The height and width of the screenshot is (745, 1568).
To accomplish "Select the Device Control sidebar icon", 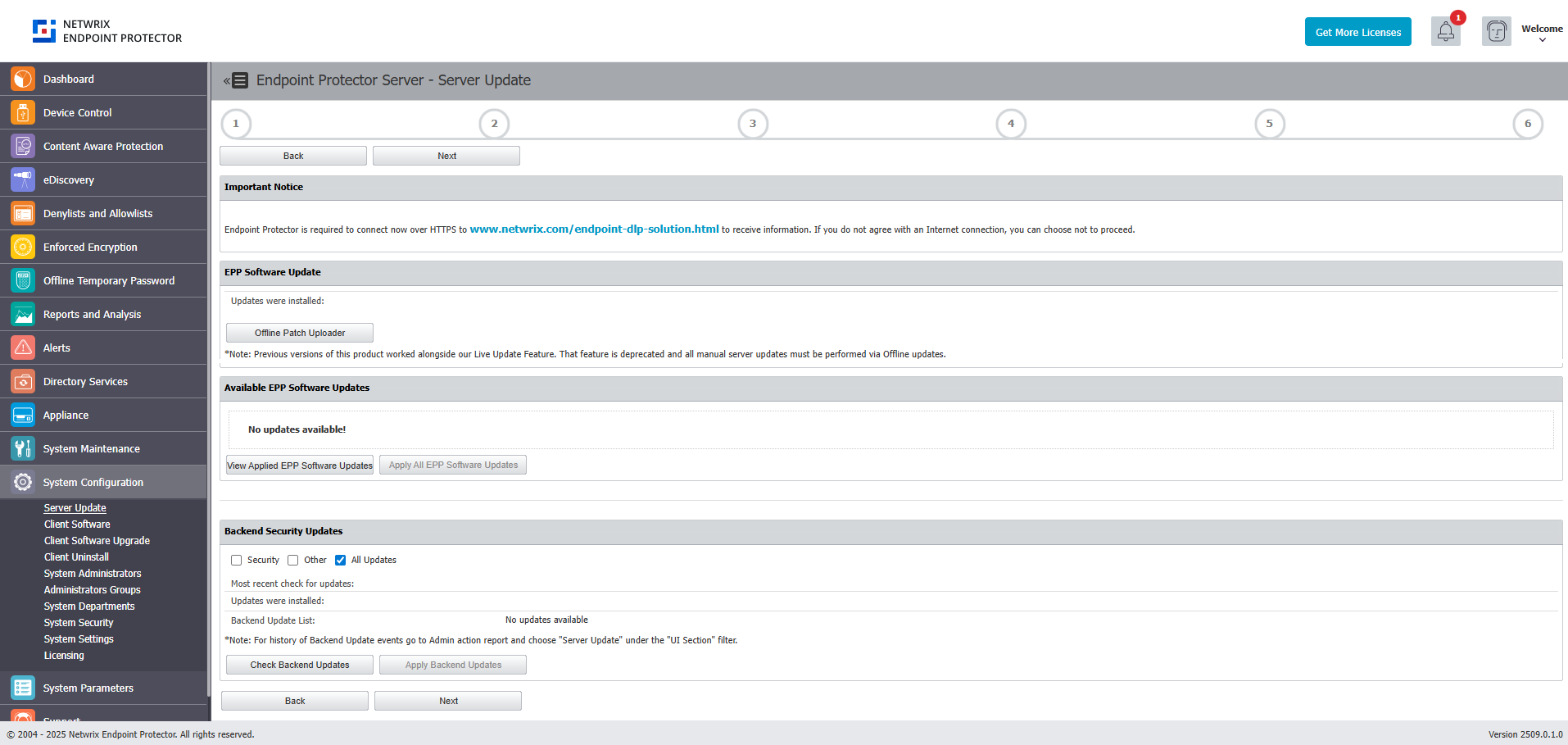I will click(79, 112).
